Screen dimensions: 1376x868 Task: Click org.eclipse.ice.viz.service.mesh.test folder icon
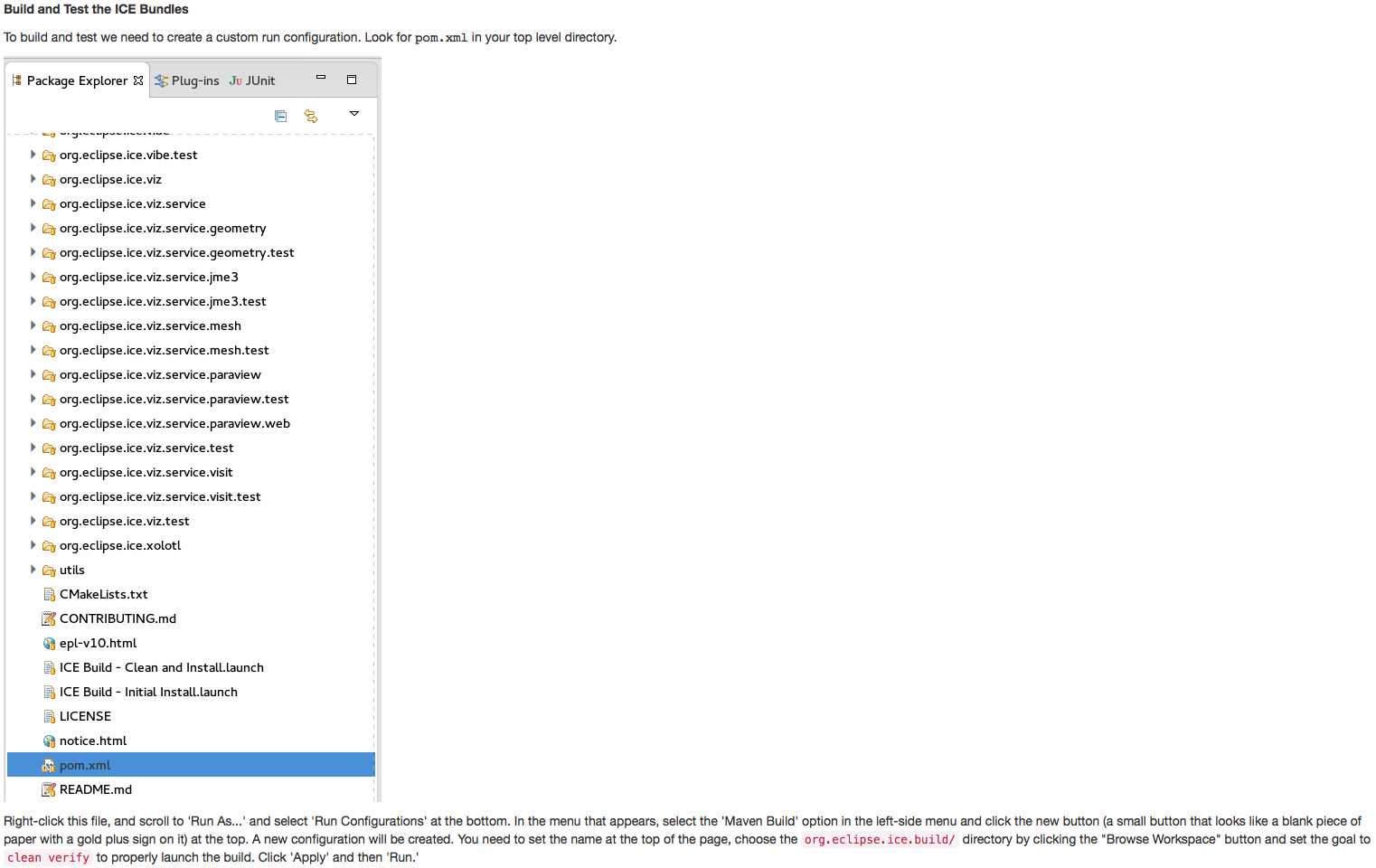(x=49, y=351)
